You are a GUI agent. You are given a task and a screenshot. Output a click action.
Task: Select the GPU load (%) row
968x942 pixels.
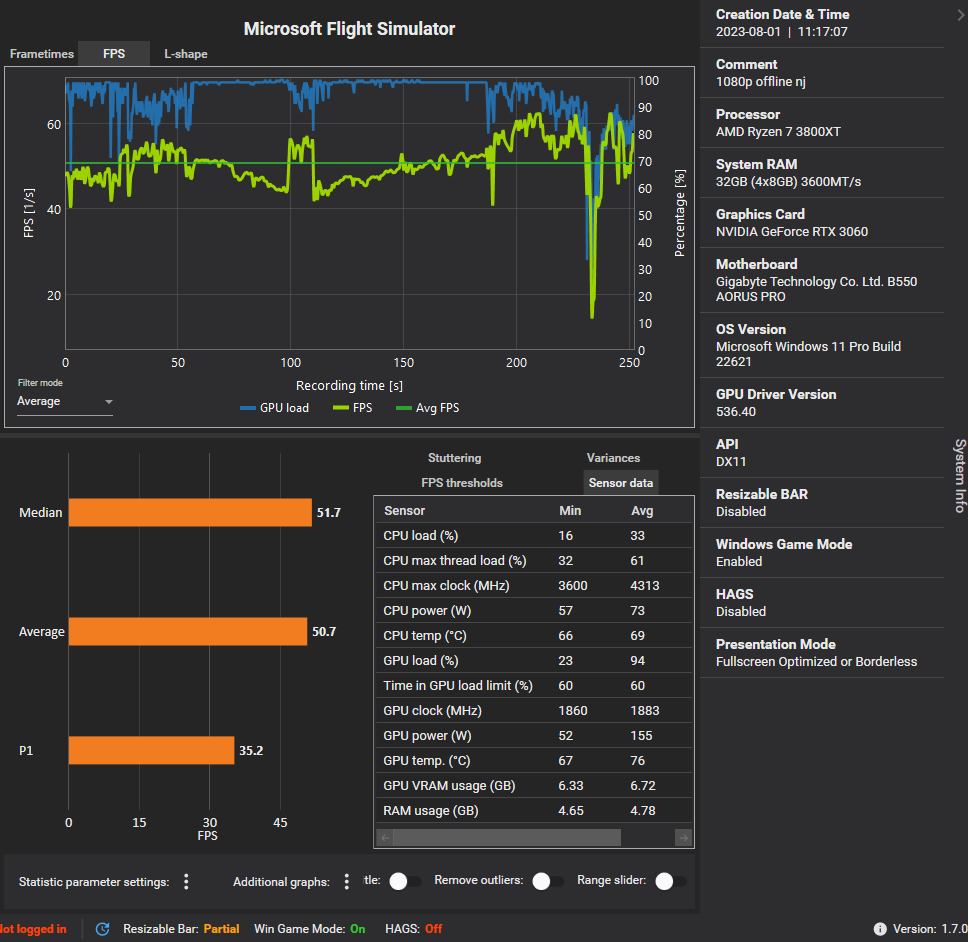tap(533, 661)
